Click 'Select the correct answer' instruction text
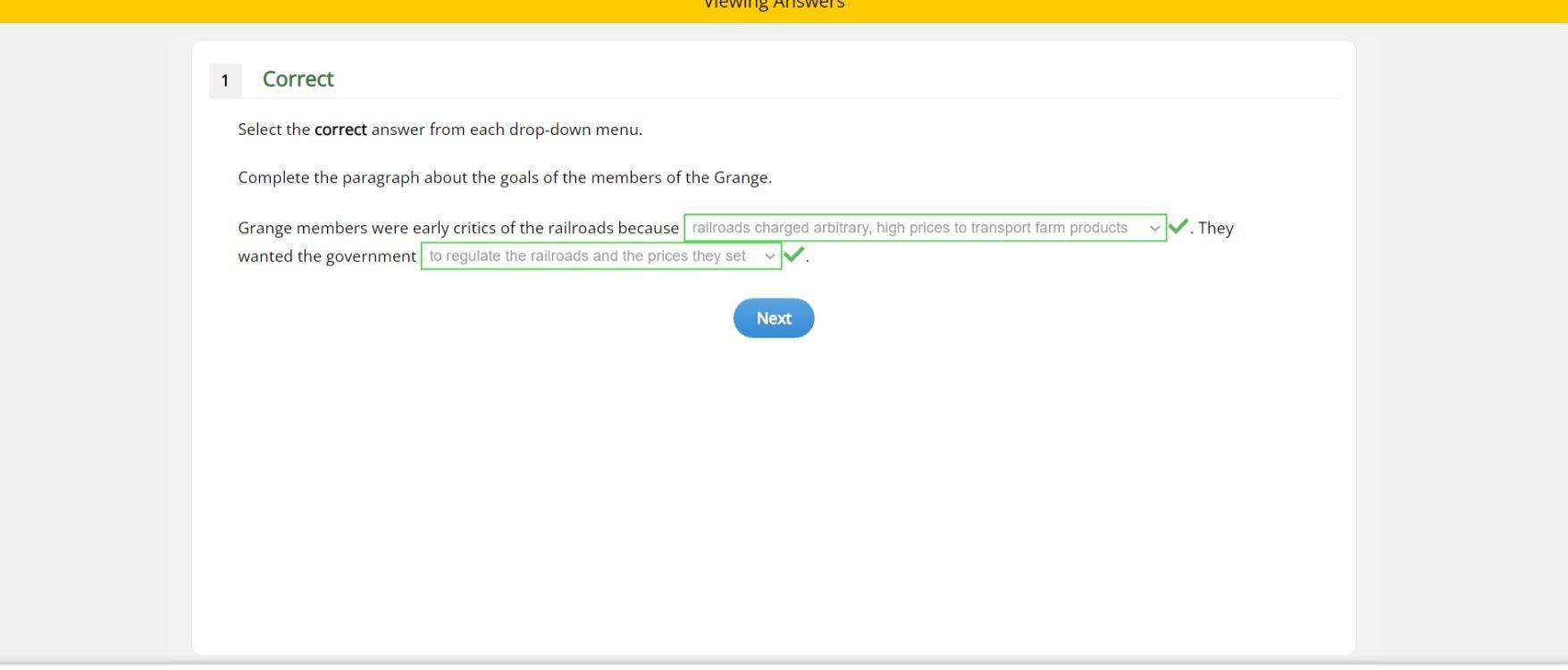The height and width of the screenshot is (670, 1568). click(x=440, y=130)
